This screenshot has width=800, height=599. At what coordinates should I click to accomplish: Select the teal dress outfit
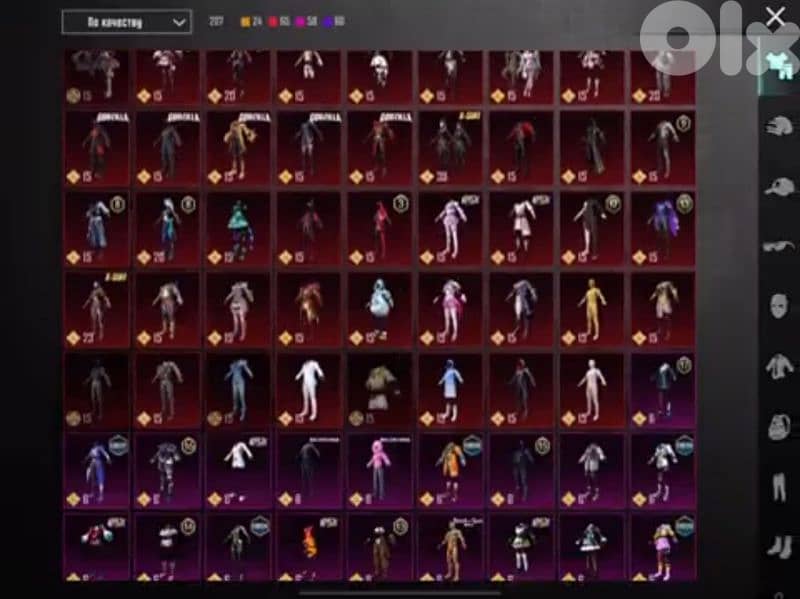238,229
